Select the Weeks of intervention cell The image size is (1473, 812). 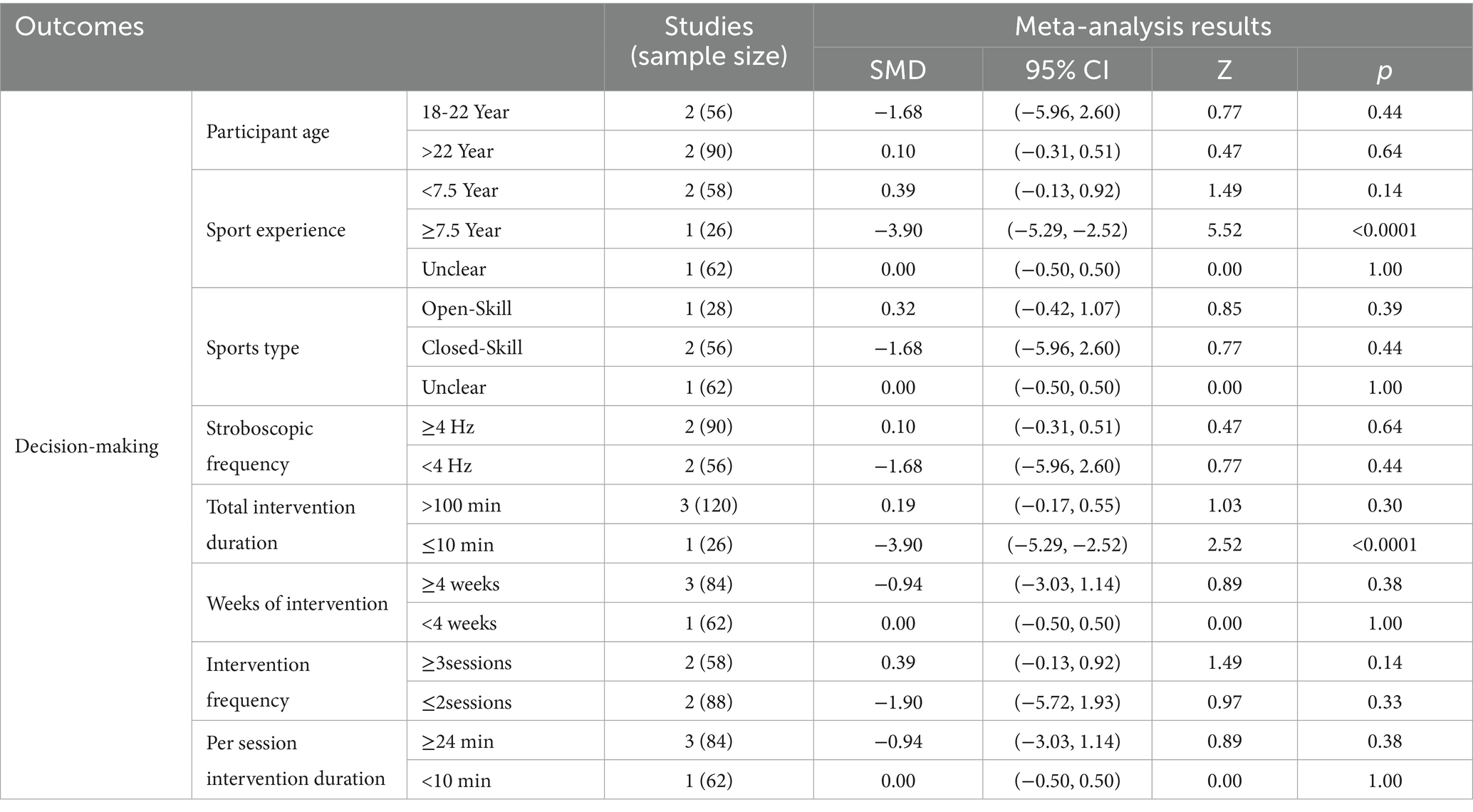pos(297,603)
